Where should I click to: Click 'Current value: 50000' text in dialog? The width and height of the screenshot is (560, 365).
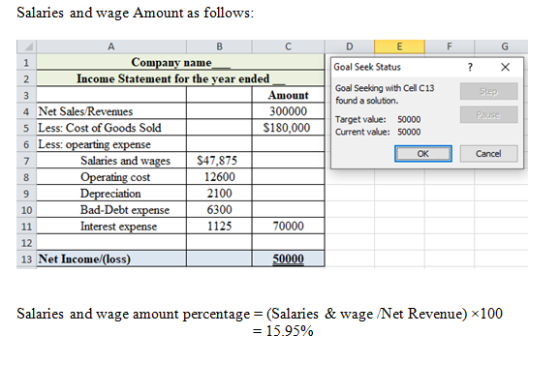tap(378, 132)
